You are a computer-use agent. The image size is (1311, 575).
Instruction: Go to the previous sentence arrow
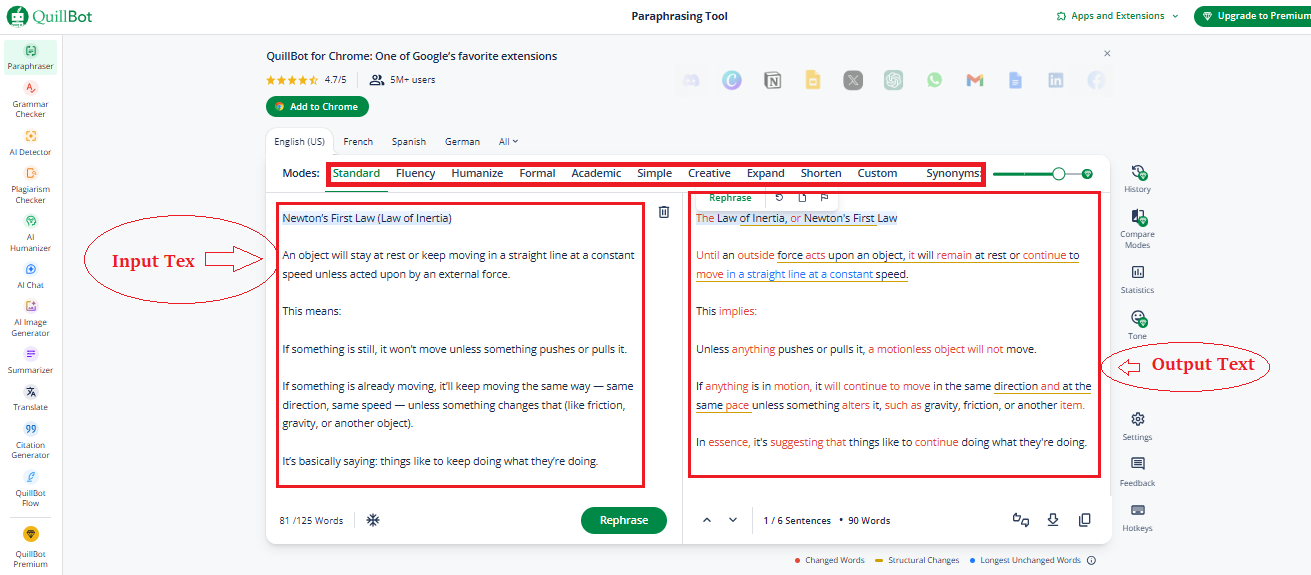pyautogui.click(x=707, y=520)
